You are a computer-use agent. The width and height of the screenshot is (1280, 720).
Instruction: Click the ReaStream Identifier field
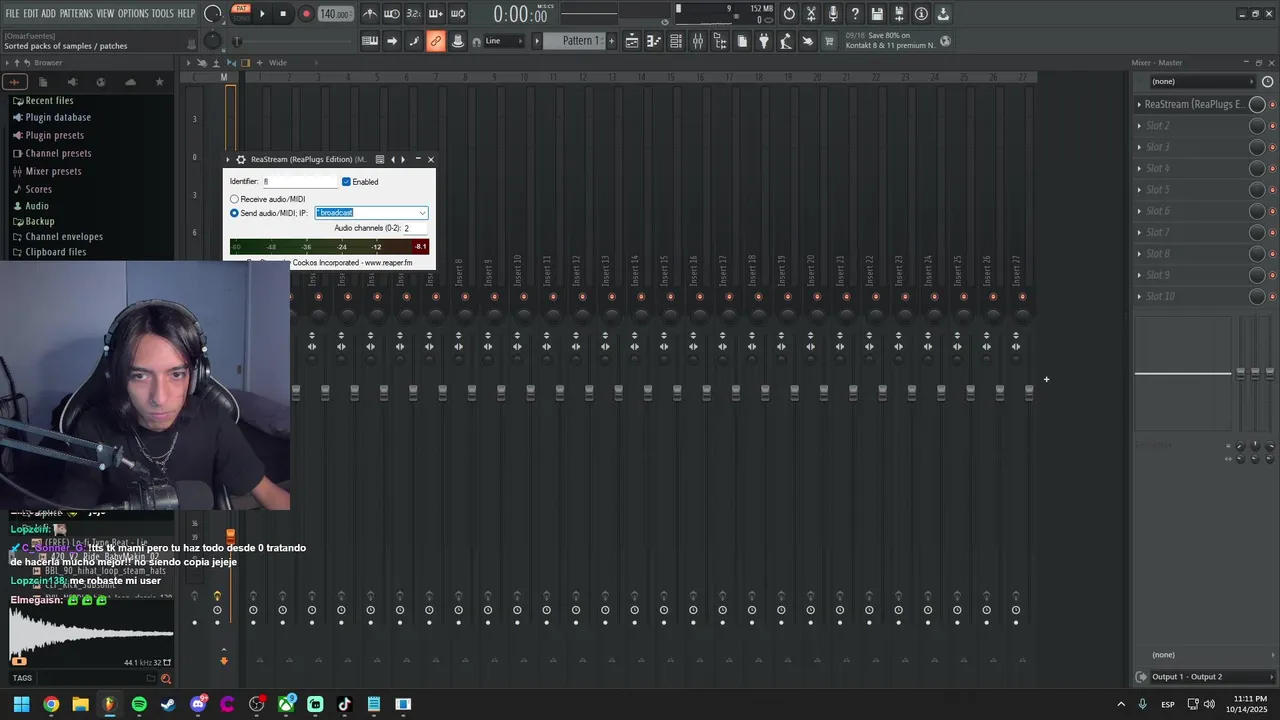(x=300, y=182)
